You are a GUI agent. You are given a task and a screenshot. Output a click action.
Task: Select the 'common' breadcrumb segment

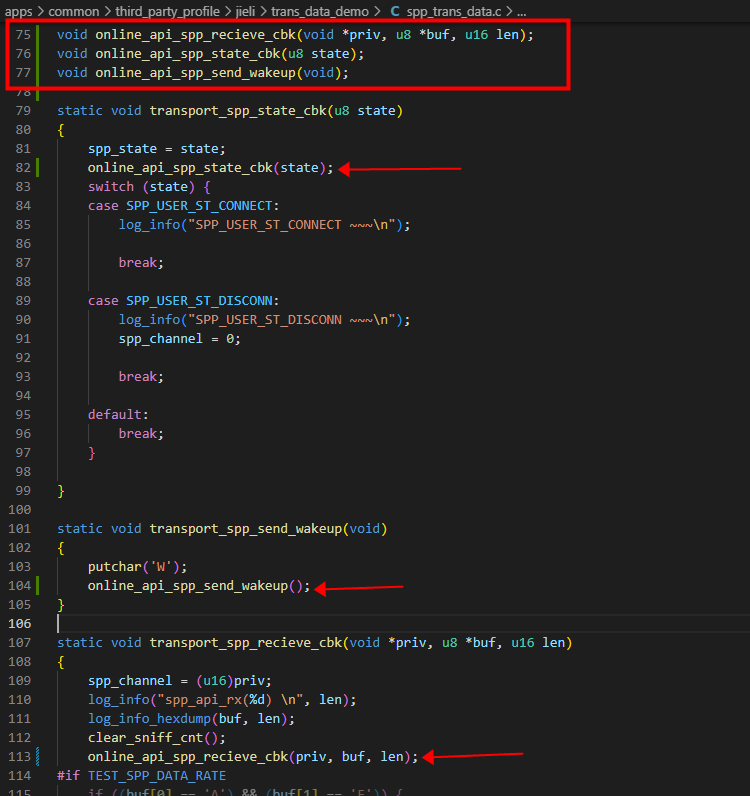pyautogui.click(x=74, y=11)
